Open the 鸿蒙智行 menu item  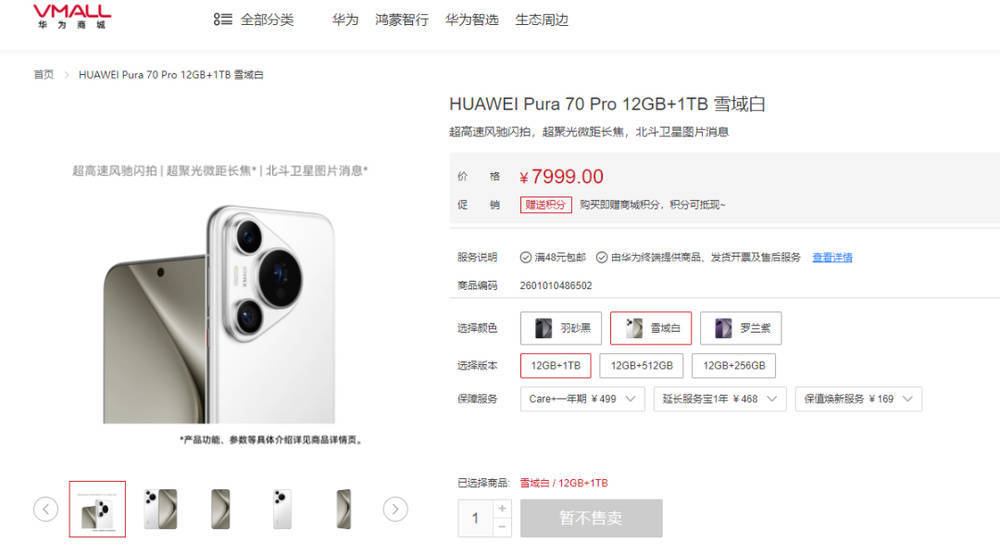[x=402, y=20]
